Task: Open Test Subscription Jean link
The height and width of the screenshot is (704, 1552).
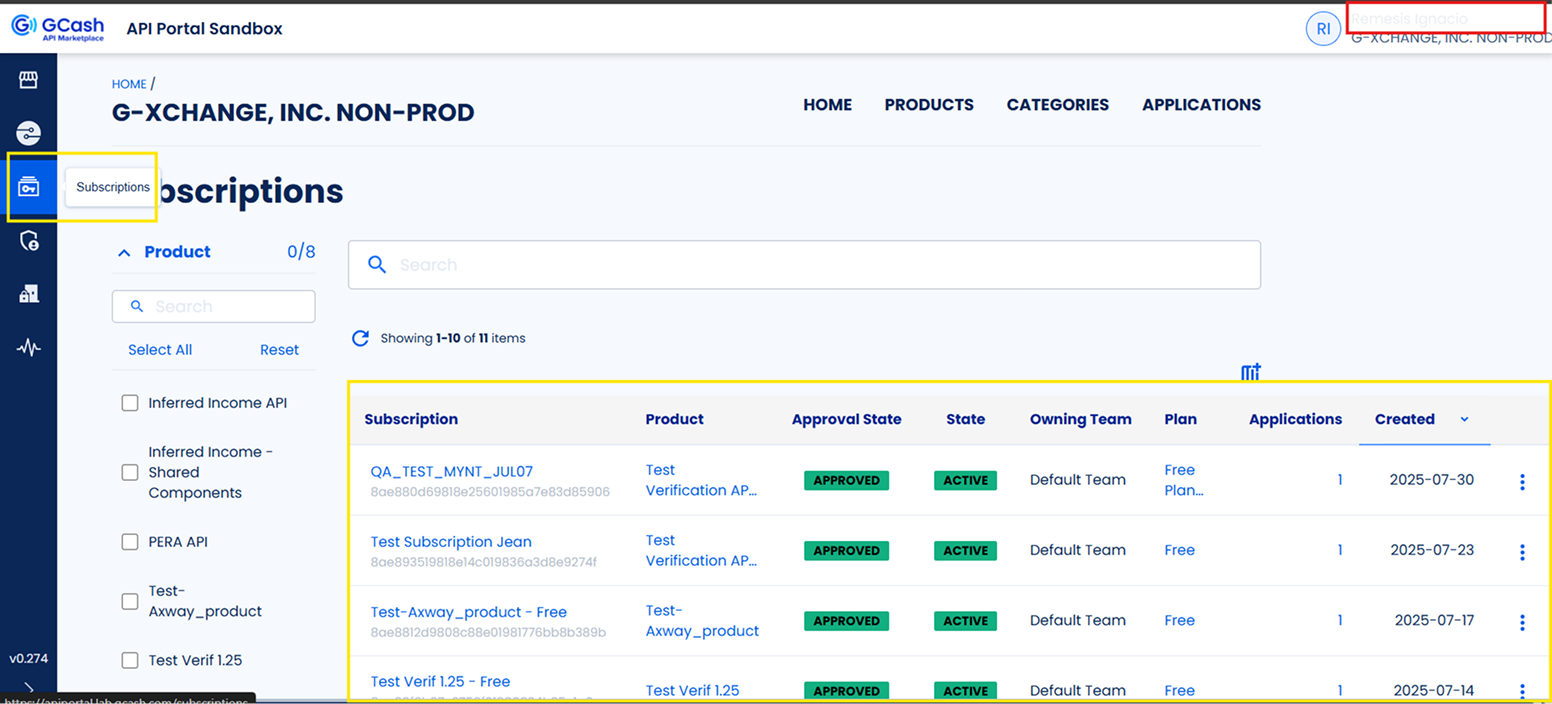Action: [451, 542]
